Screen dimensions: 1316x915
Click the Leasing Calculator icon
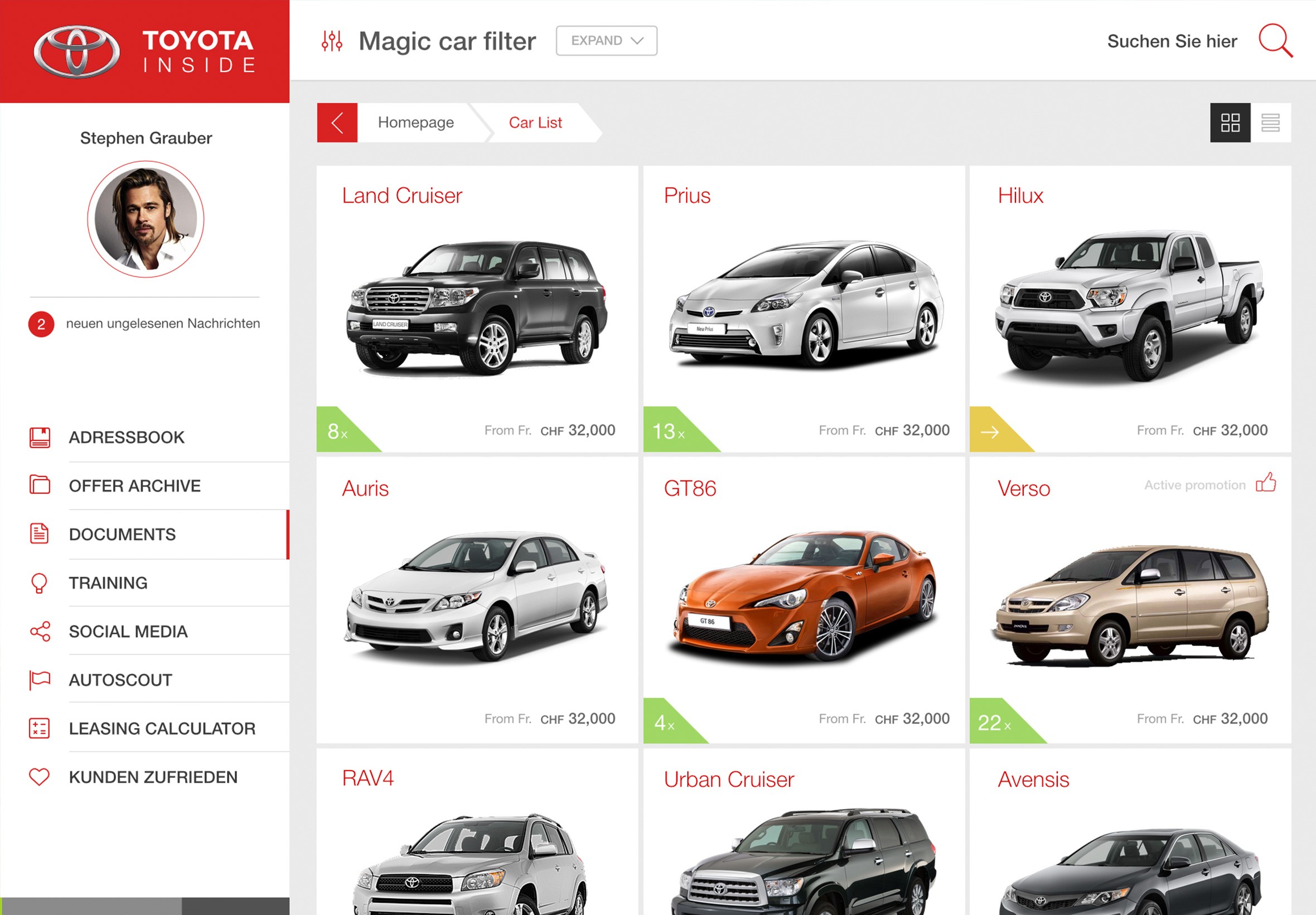39,728
